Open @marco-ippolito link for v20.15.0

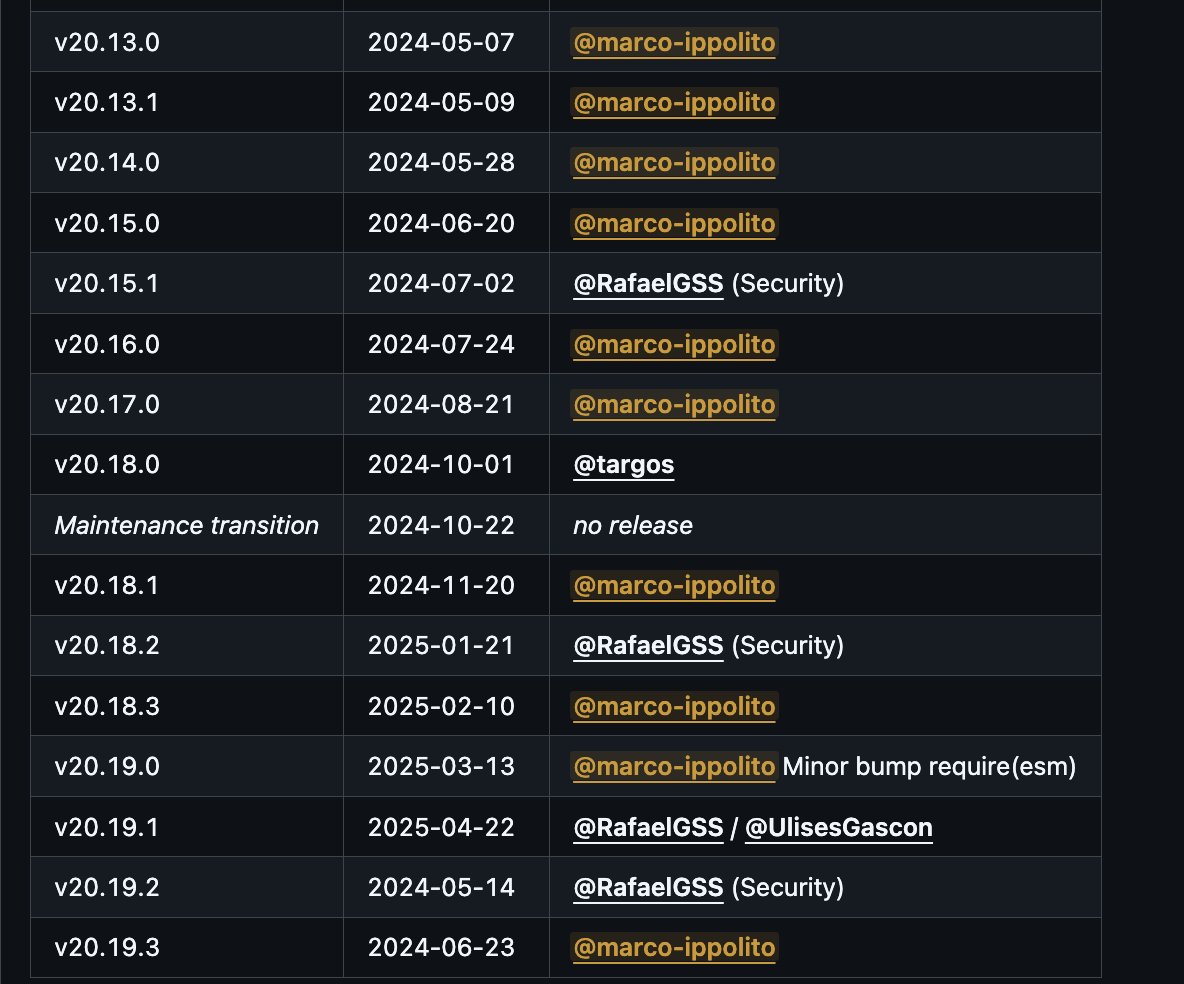(674, 224)
